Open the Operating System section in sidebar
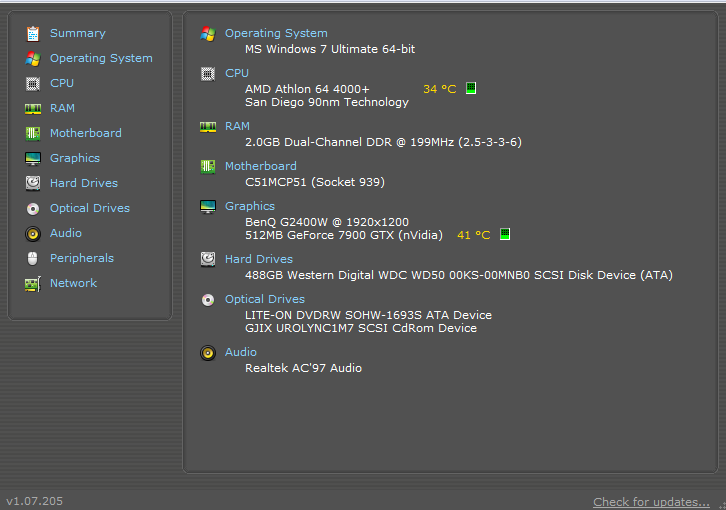 [x=101, y=58]
